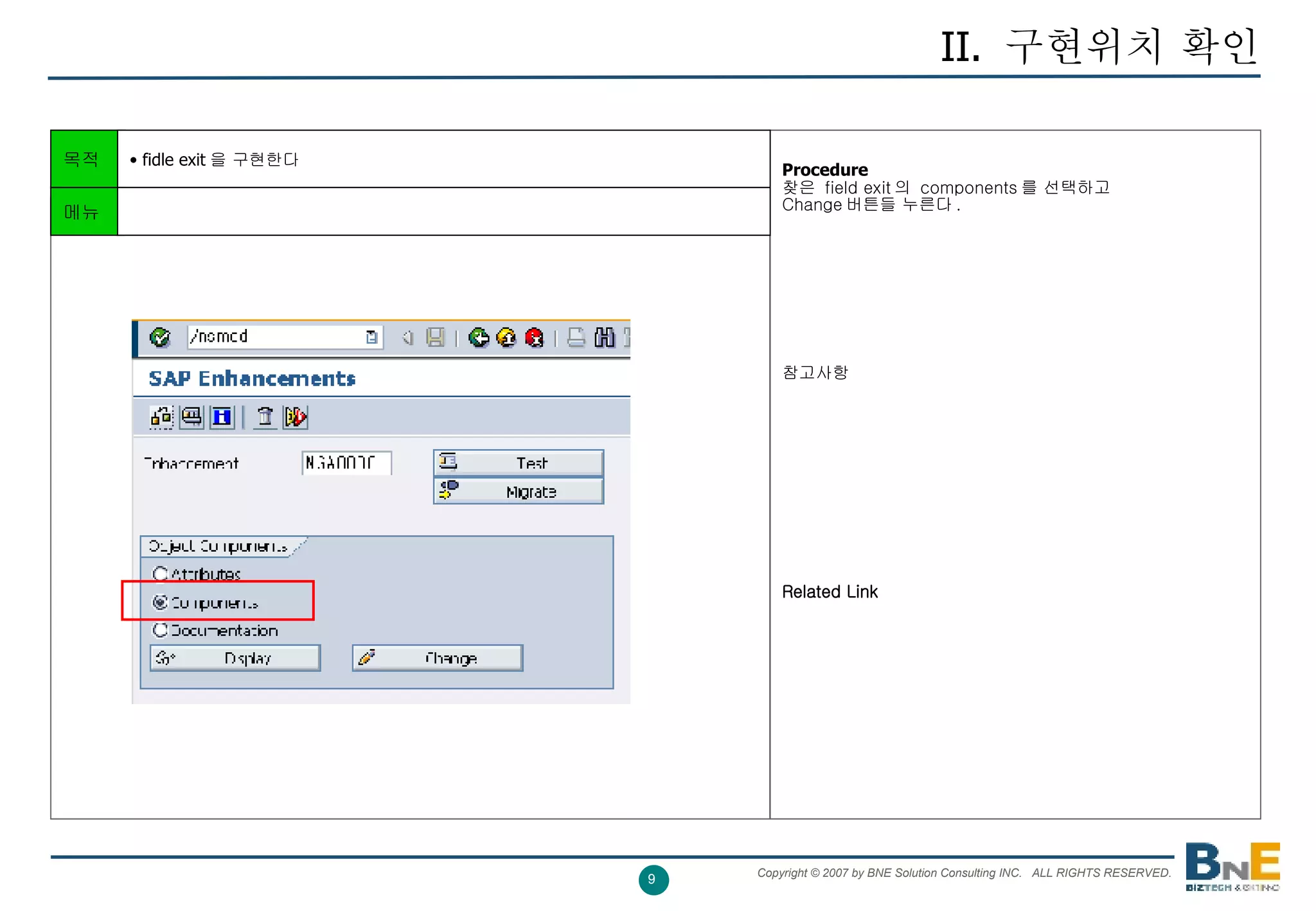Image resolution: width=1316 pixels, height=911 pixels.
Task: Click the Create enhancement icon
Action: [x=161, y=417]
